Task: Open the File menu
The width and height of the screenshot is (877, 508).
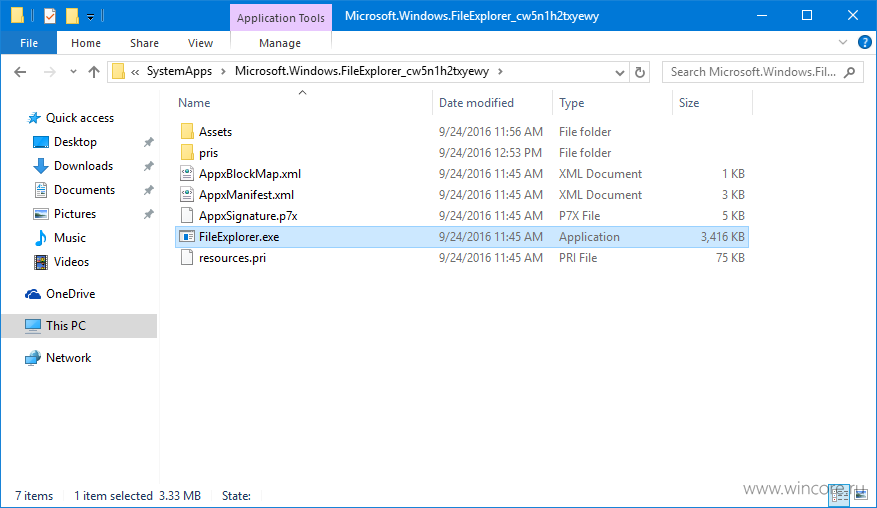Action: click(29, 43)
